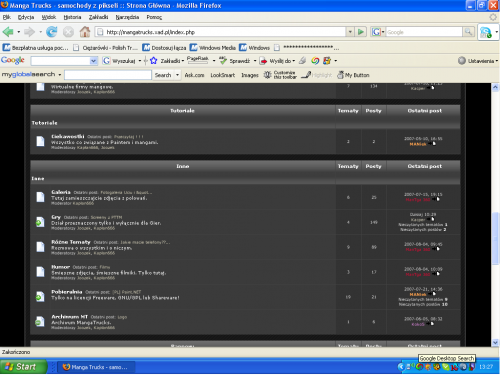Click the Stop loading icon

pos(68,32)
